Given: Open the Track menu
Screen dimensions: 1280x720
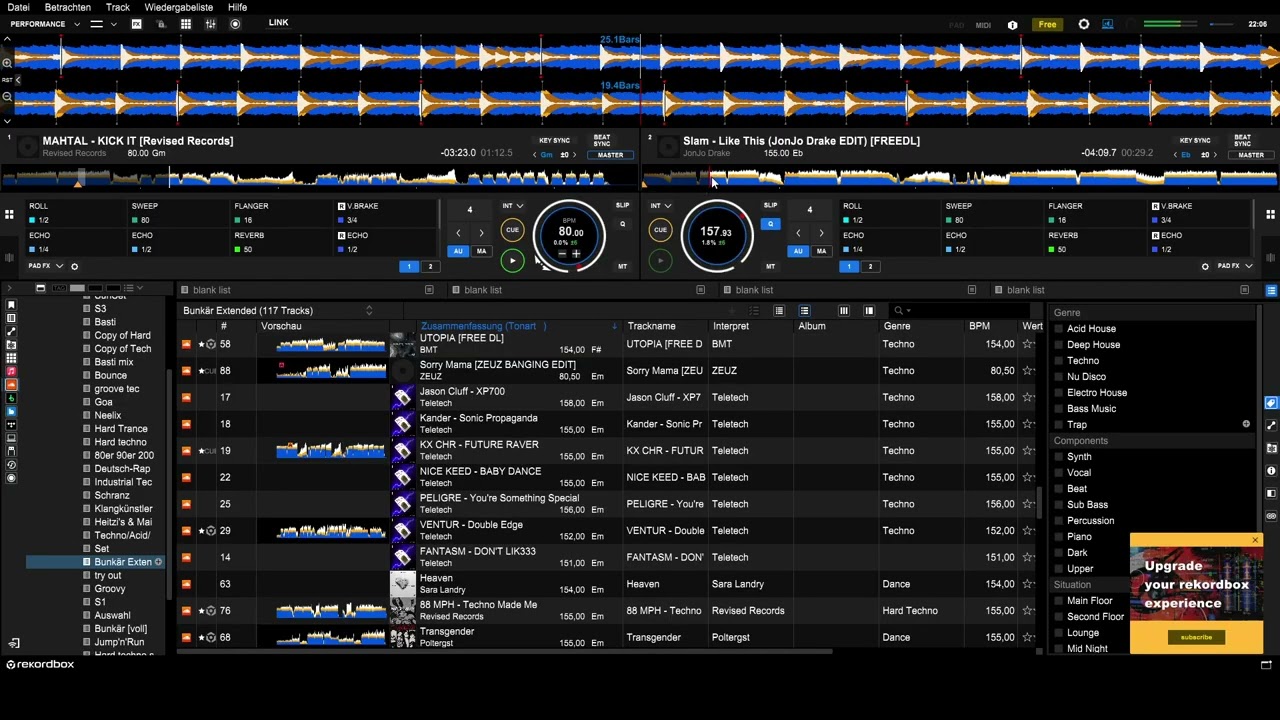Looking at the screenshot, I should click(x=118, y=7).
